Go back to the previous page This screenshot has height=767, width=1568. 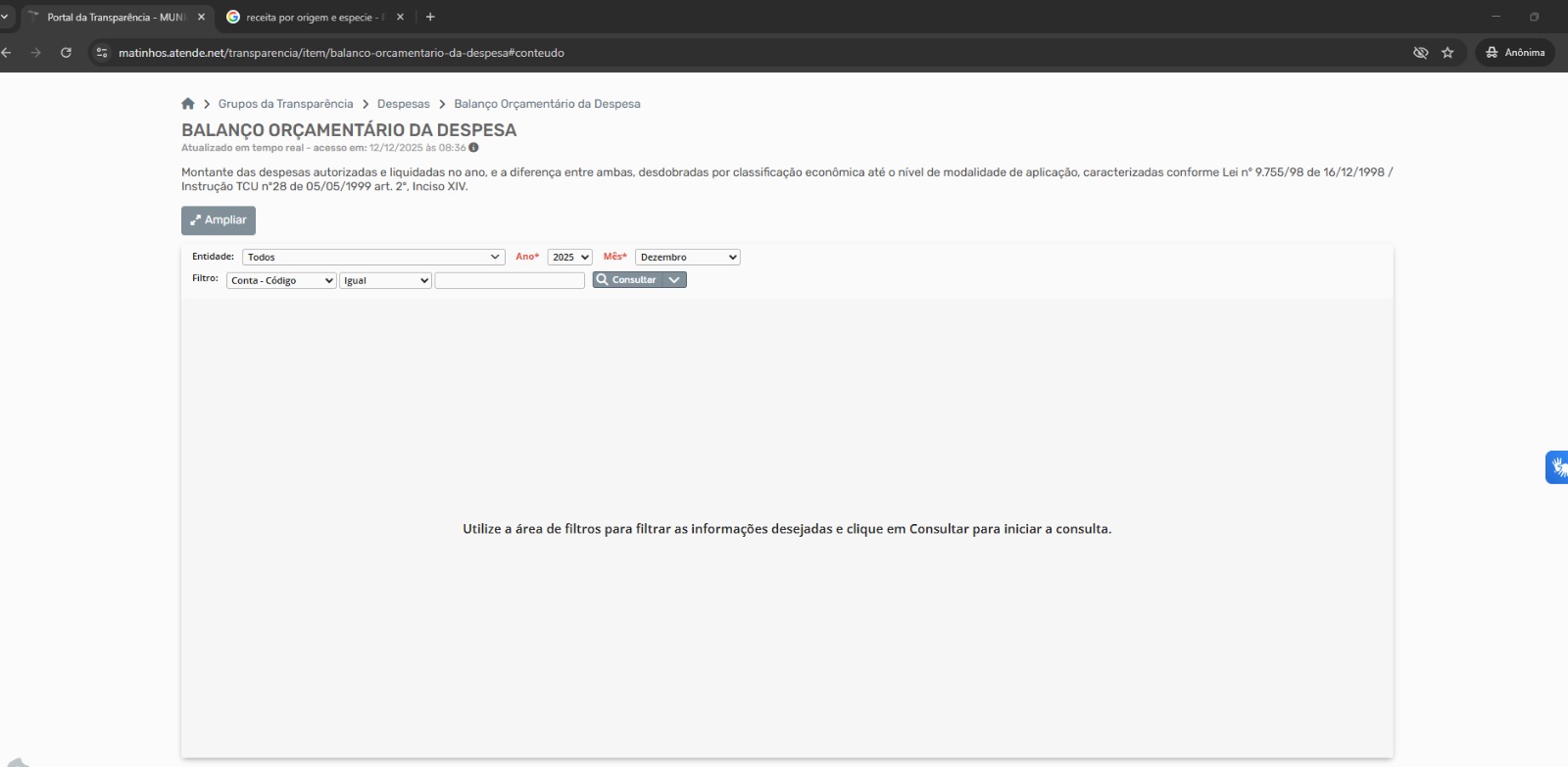point(8,53)
